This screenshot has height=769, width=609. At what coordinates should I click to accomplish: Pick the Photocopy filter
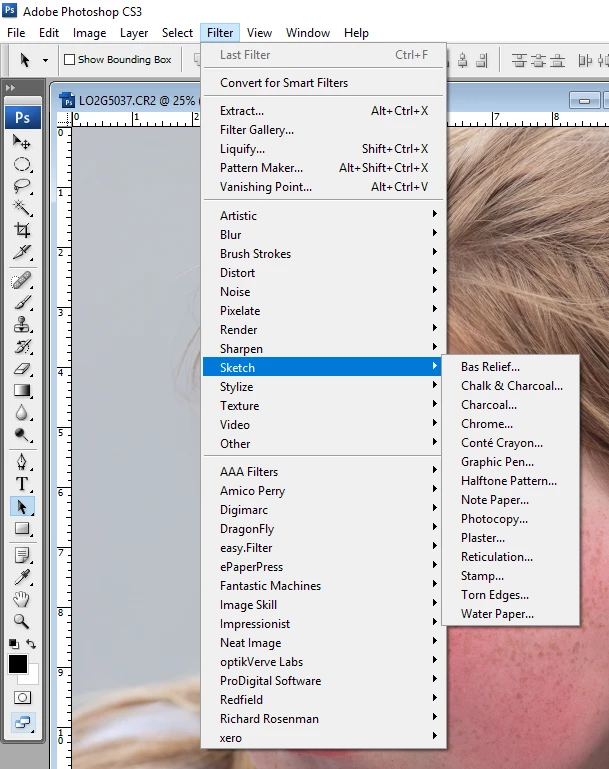[x=510, y=519]
